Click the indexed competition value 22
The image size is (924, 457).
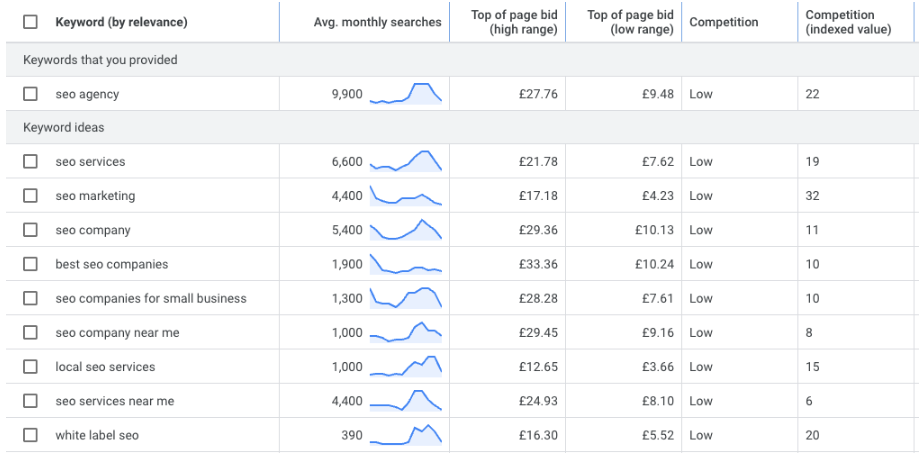click(813, 94)
